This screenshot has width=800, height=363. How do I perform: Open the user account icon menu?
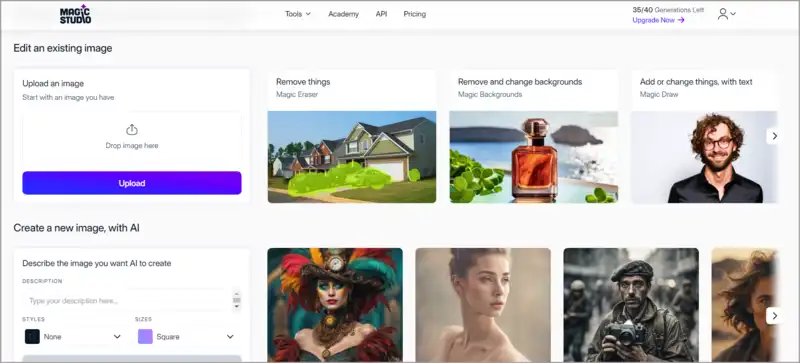point(722,14)
